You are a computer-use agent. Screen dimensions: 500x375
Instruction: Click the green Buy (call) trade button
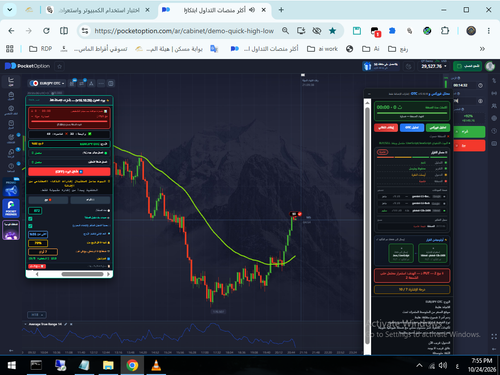pyautogui.click(x=469, y=132)
